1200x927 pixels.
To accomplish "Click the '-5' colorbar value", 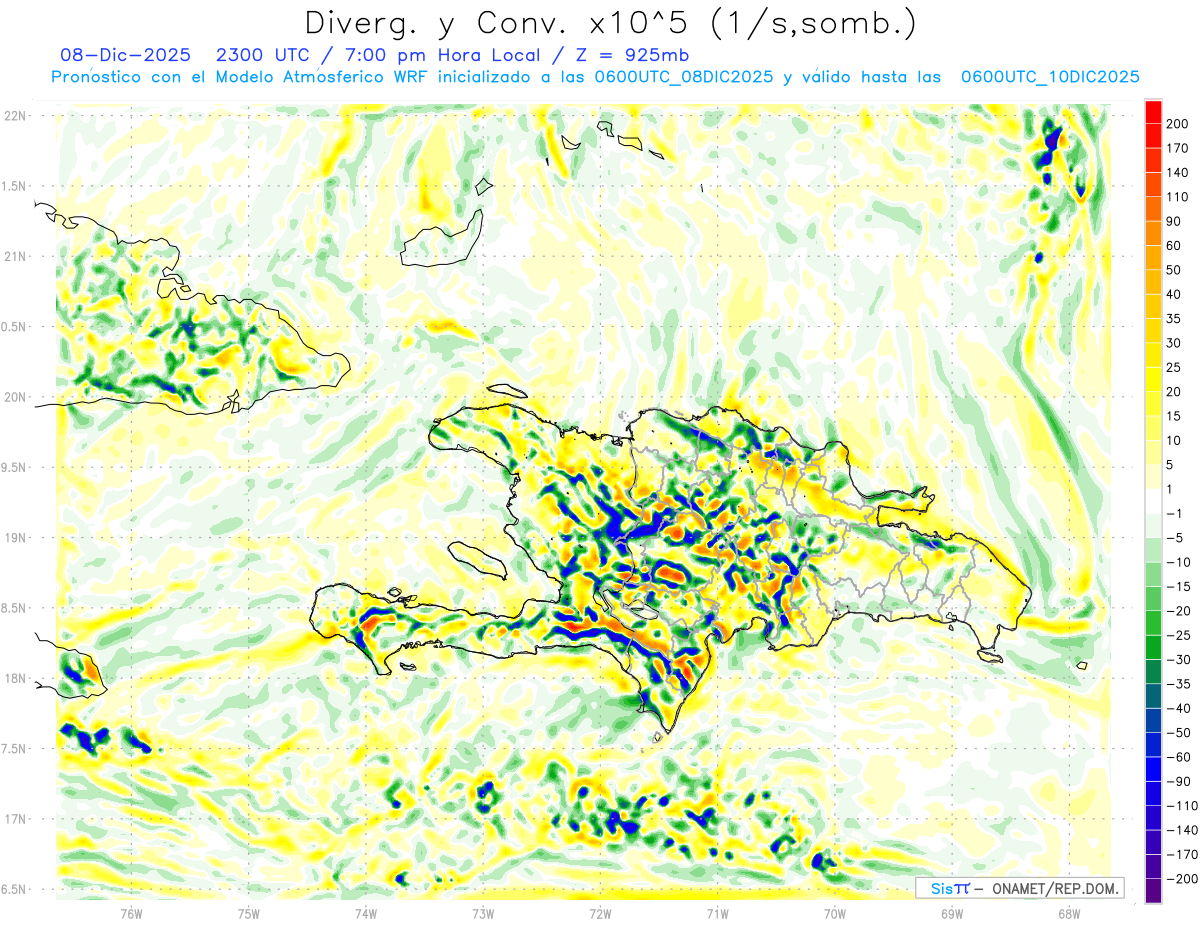I will (1175, 538).
